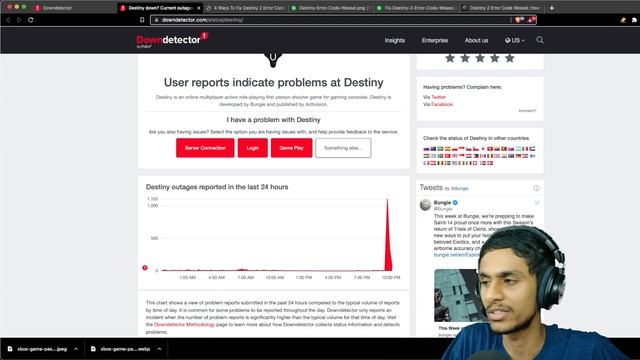Open the Brave Rewards triangle icon
640x360 pixels.
click(x=531, y=20)
